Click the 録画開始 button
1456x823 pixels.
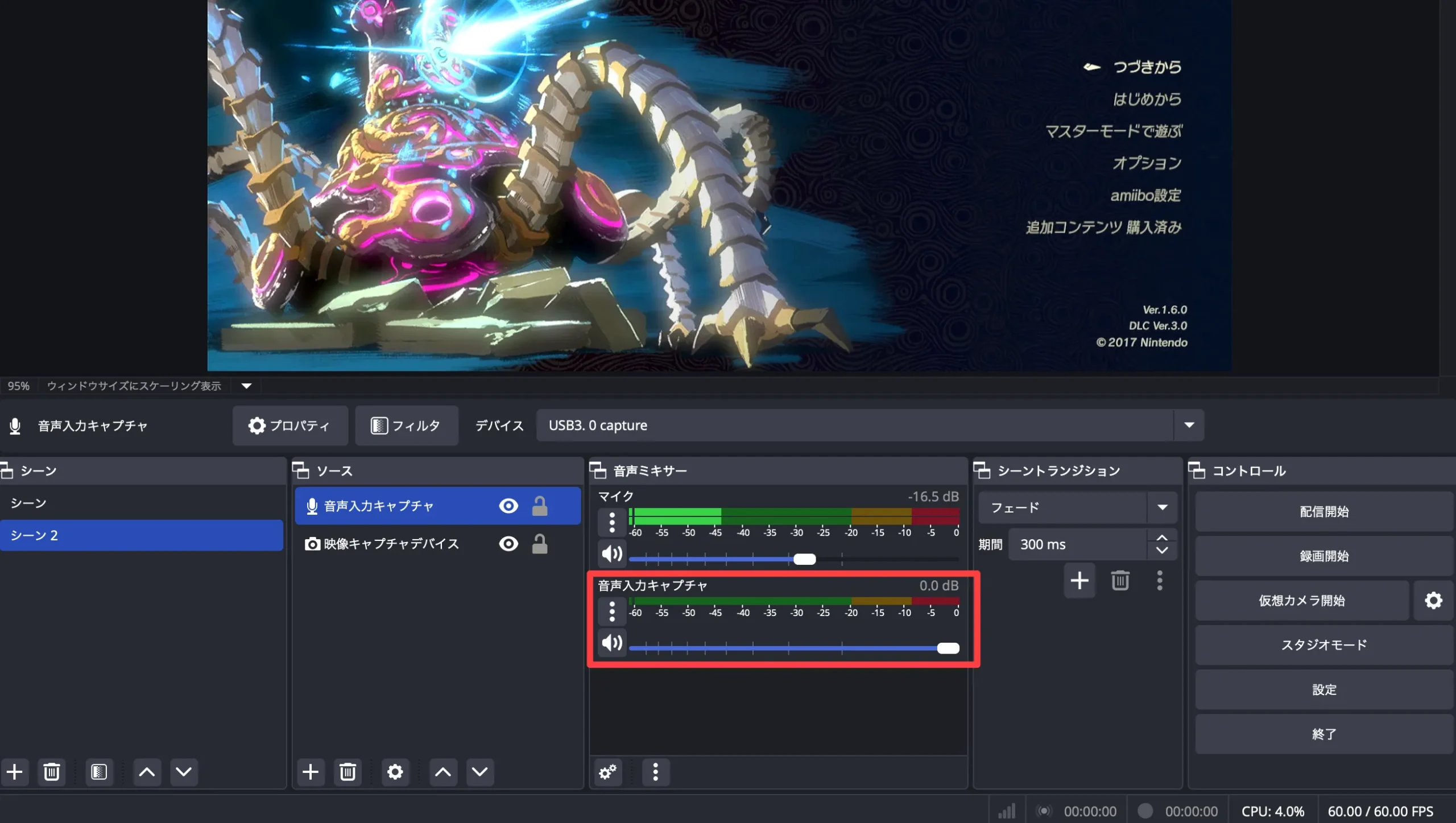pos(1323,556)
